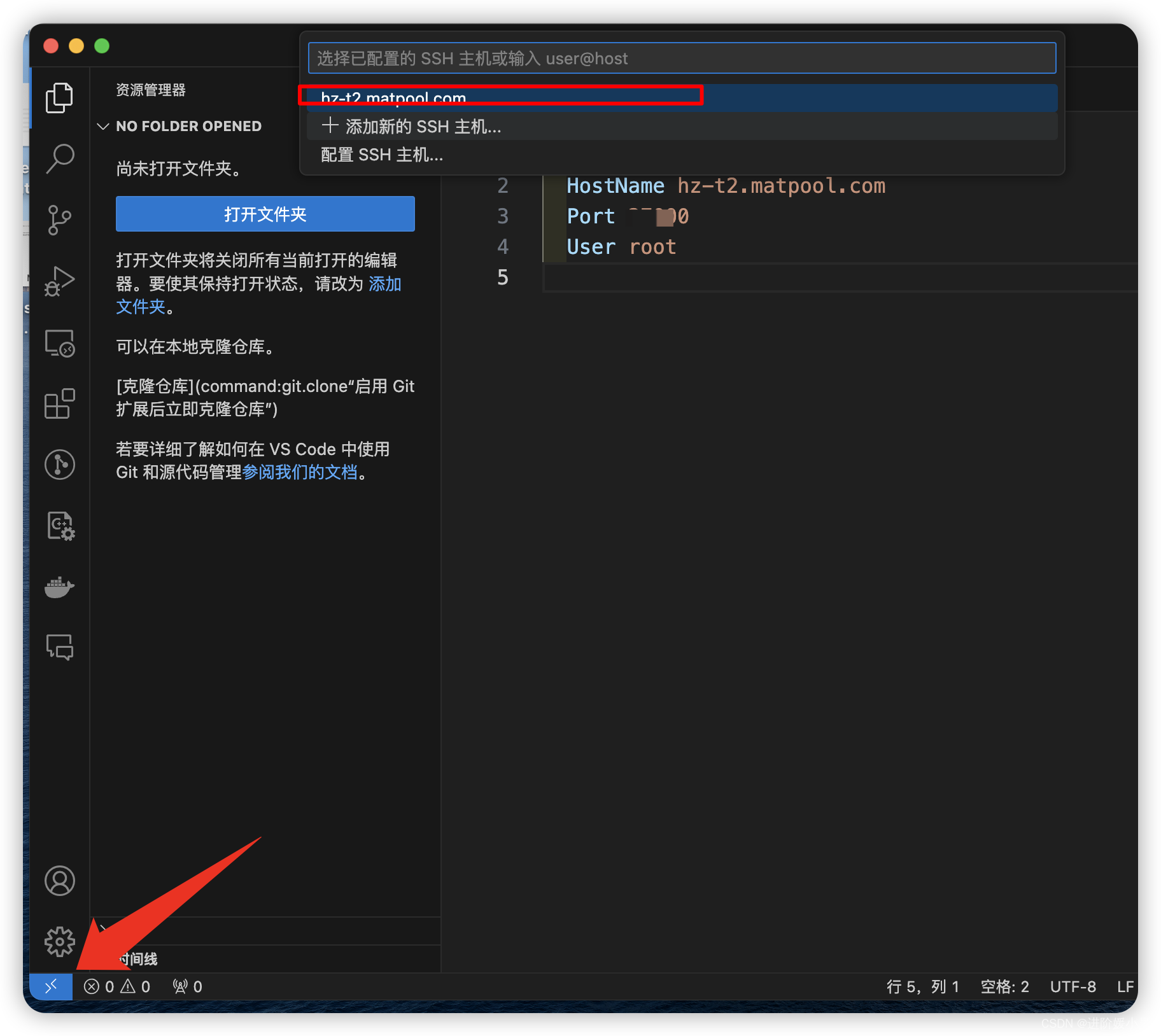Select the hz-t2.matpool.com SSH host

click(682, 97)
